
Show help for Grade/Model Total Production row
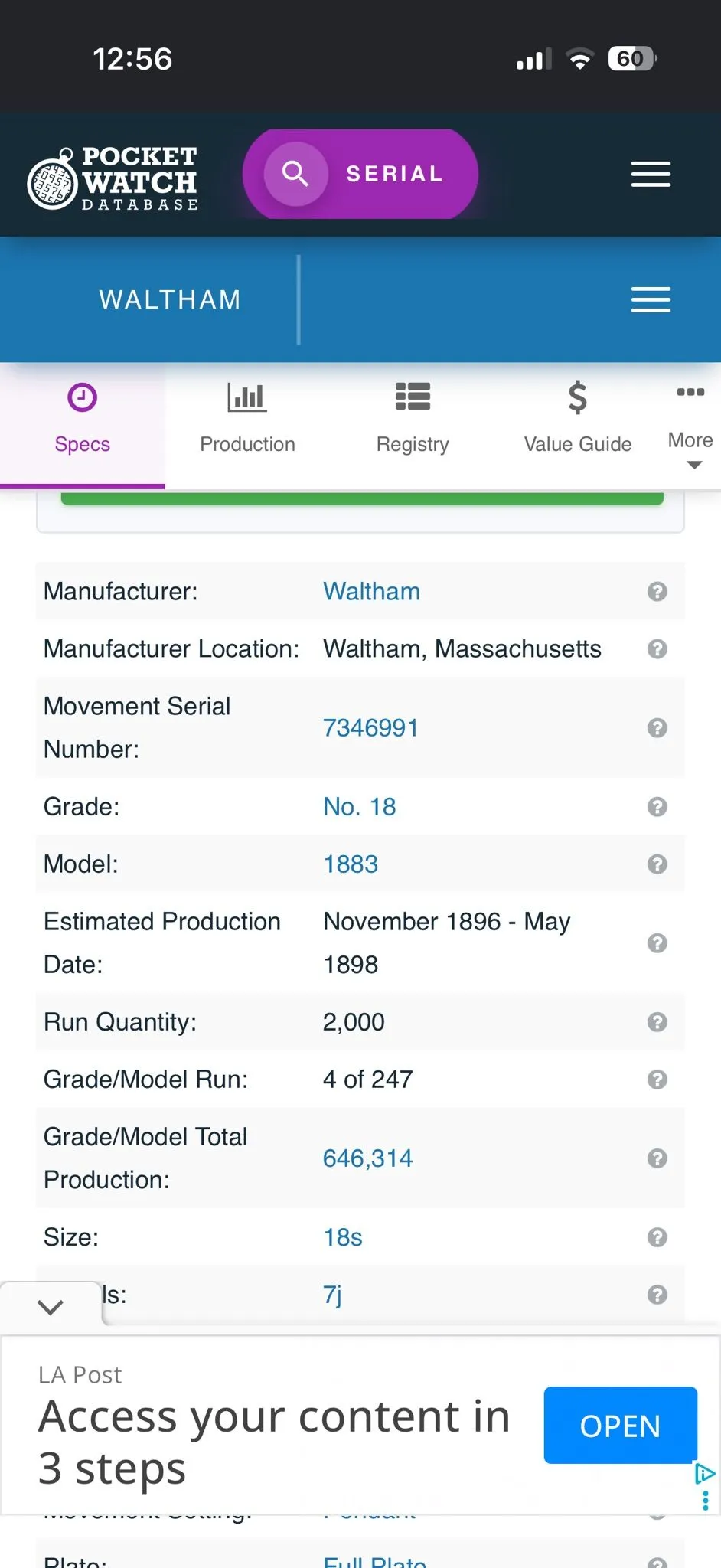pyautogui.click(x=657, y=1158)
